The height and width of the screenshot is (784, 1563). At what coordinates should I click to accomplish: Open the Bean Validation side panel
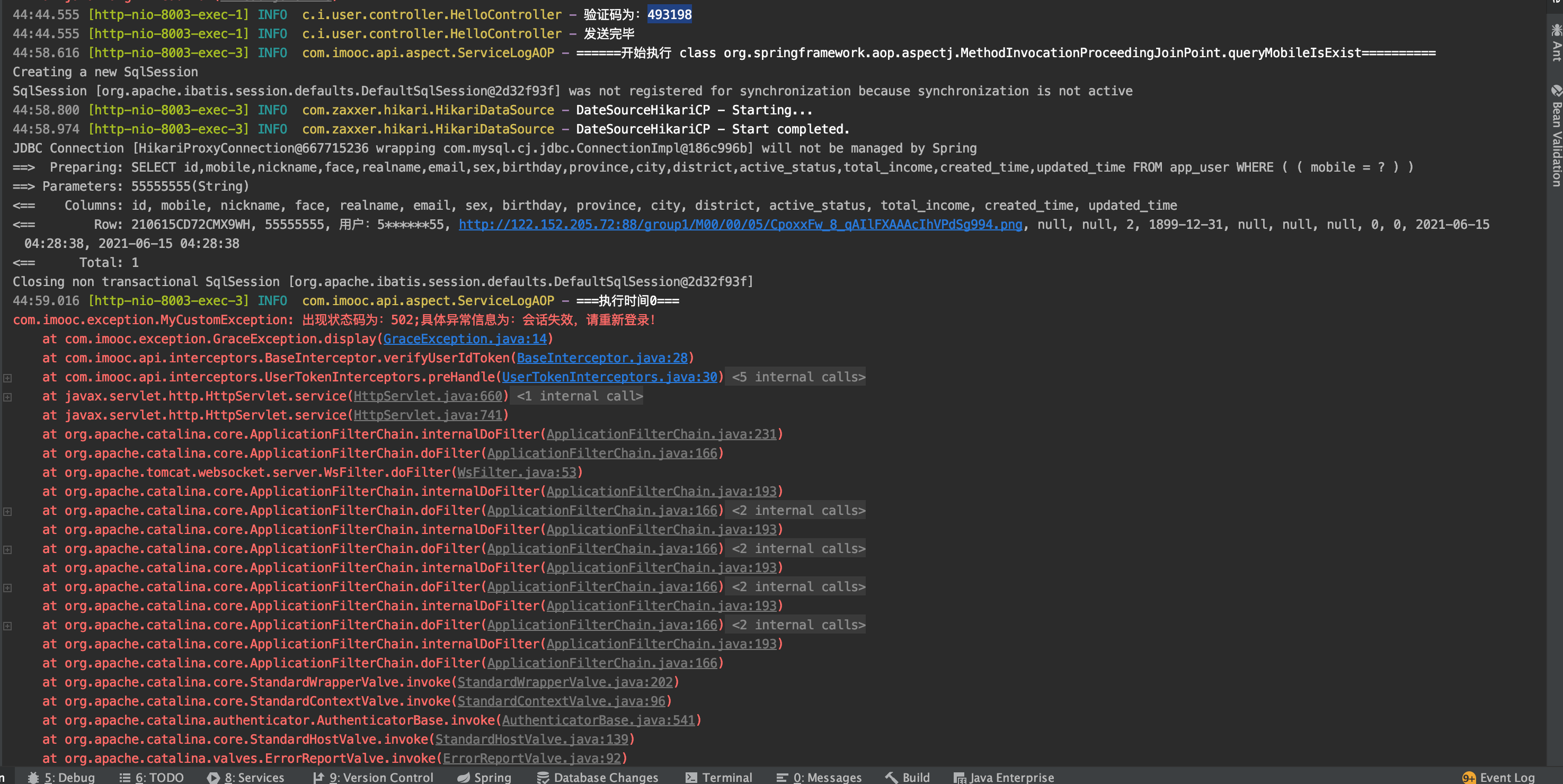pyautogui.click(x=1556, y=137)
